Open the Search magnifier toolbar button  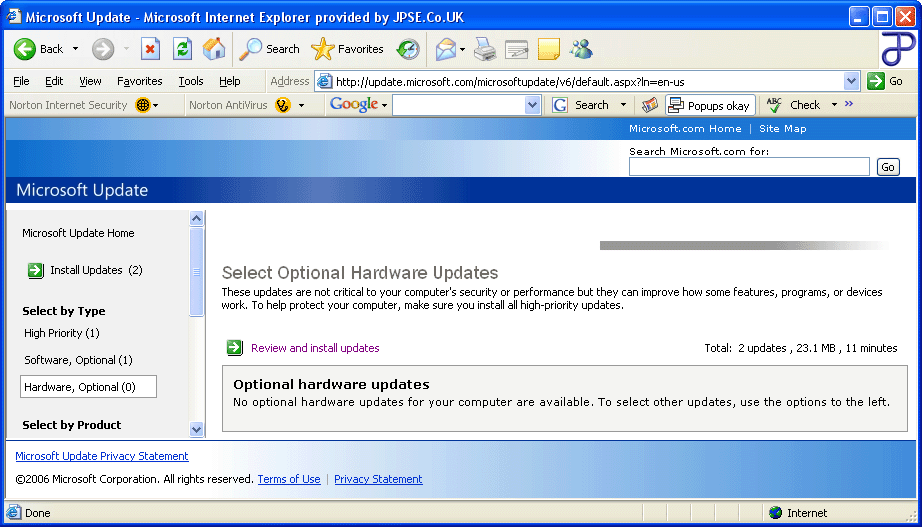tap(269, 49)
